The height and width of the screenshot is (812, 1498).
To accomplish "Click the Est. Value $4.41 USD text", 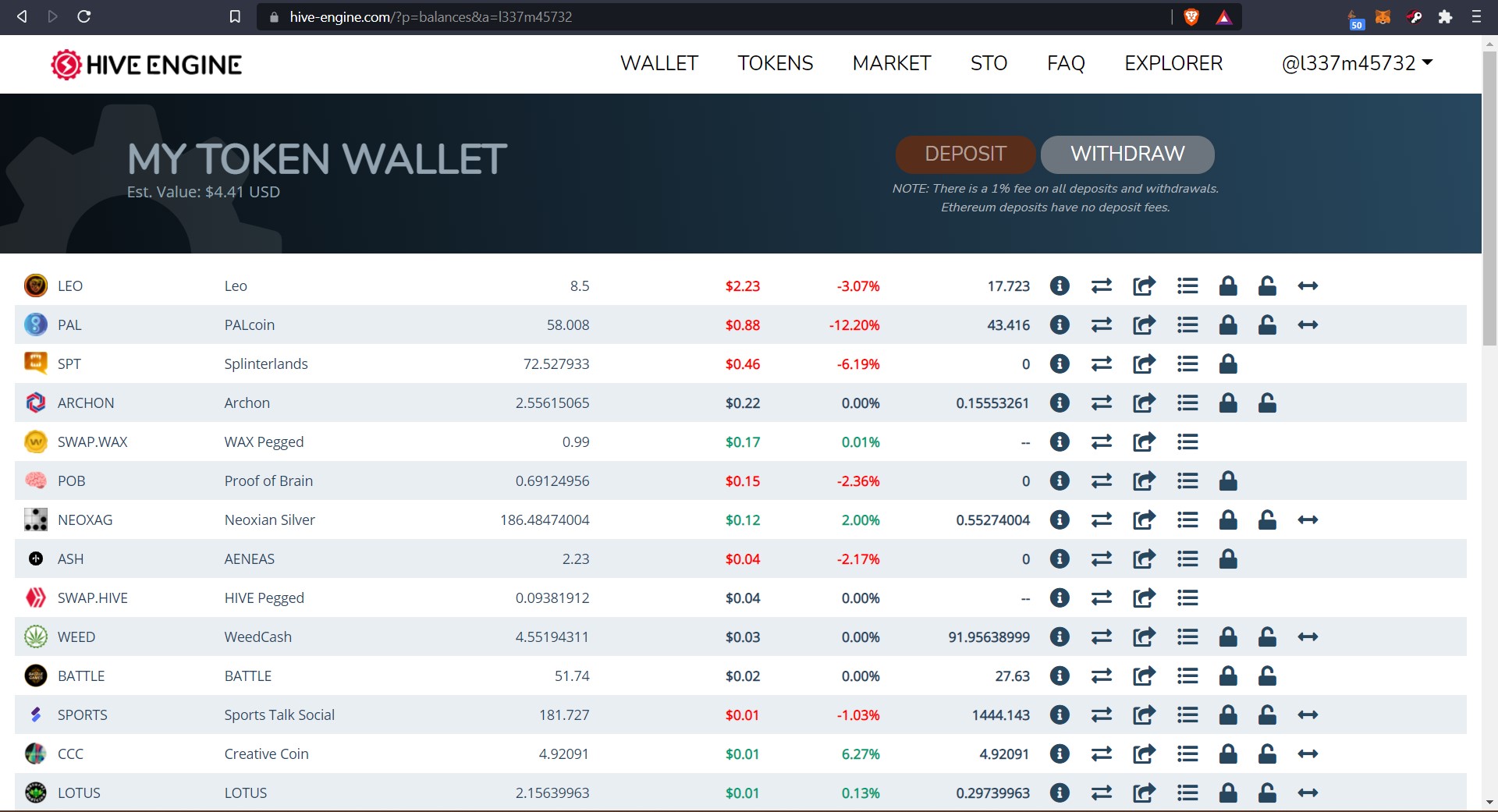I will tap(204, 192).
